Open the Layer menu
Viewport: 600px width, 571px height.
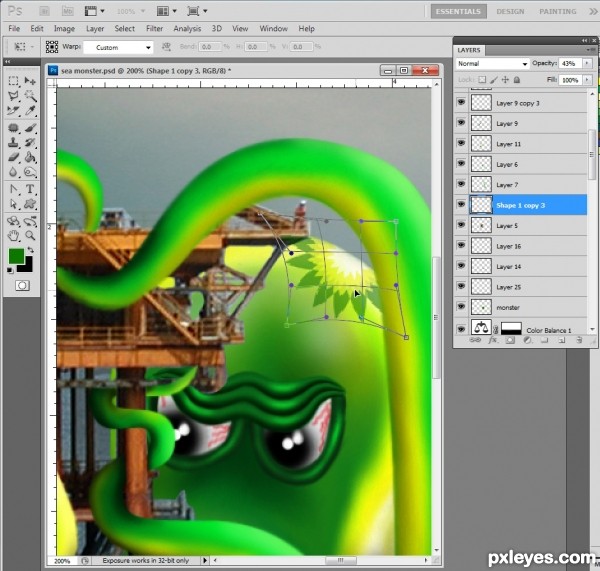pyautogui.click(x=95, y=29)
